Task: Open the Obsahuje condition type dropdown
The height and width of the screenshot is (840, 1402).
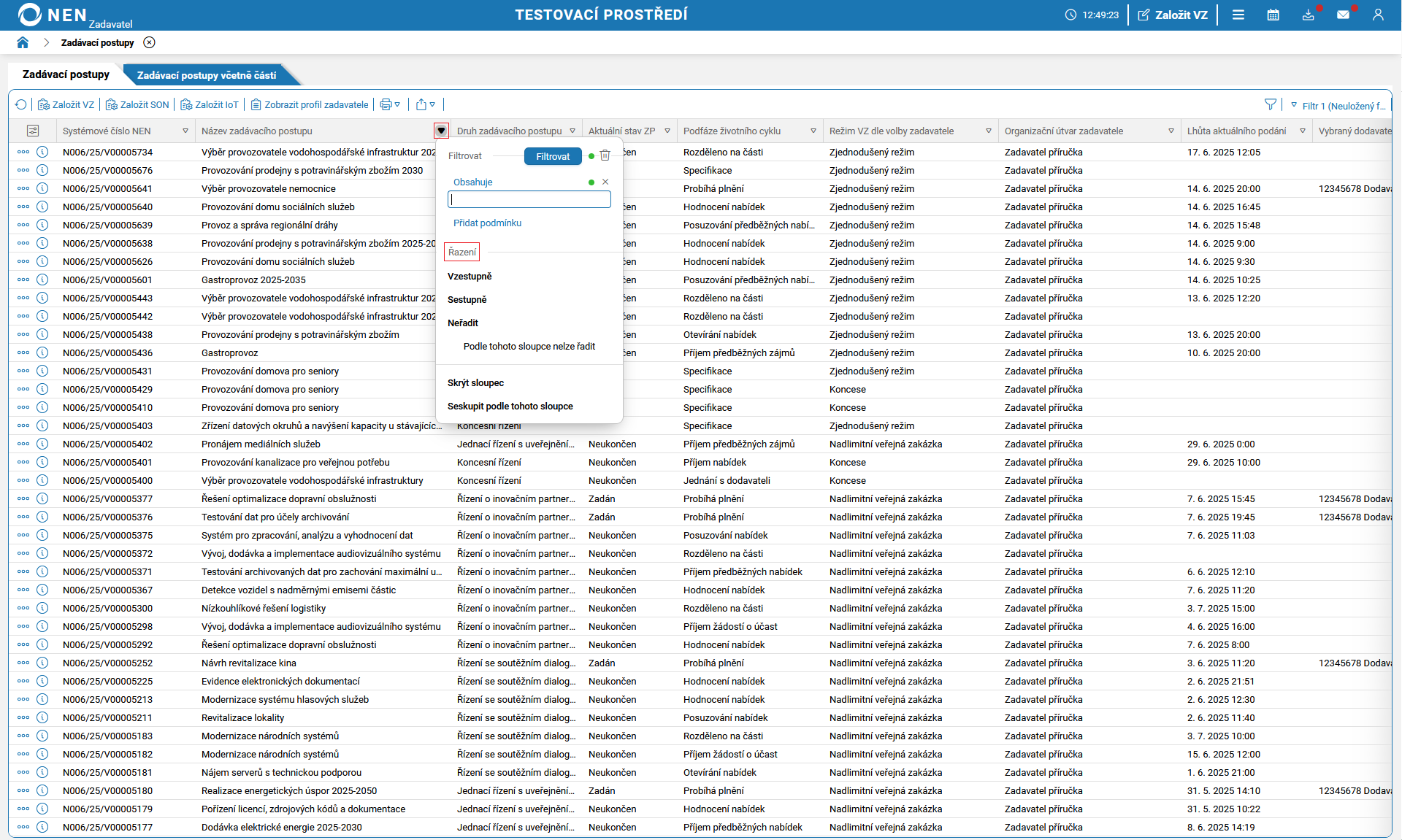Action: point(473,182)
